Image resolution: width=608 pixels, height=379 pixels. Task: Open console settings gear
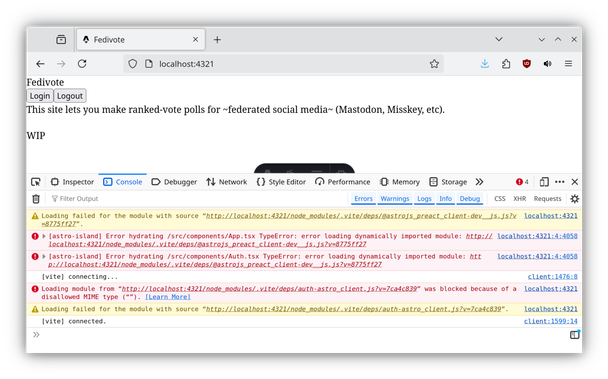[575, 199]
